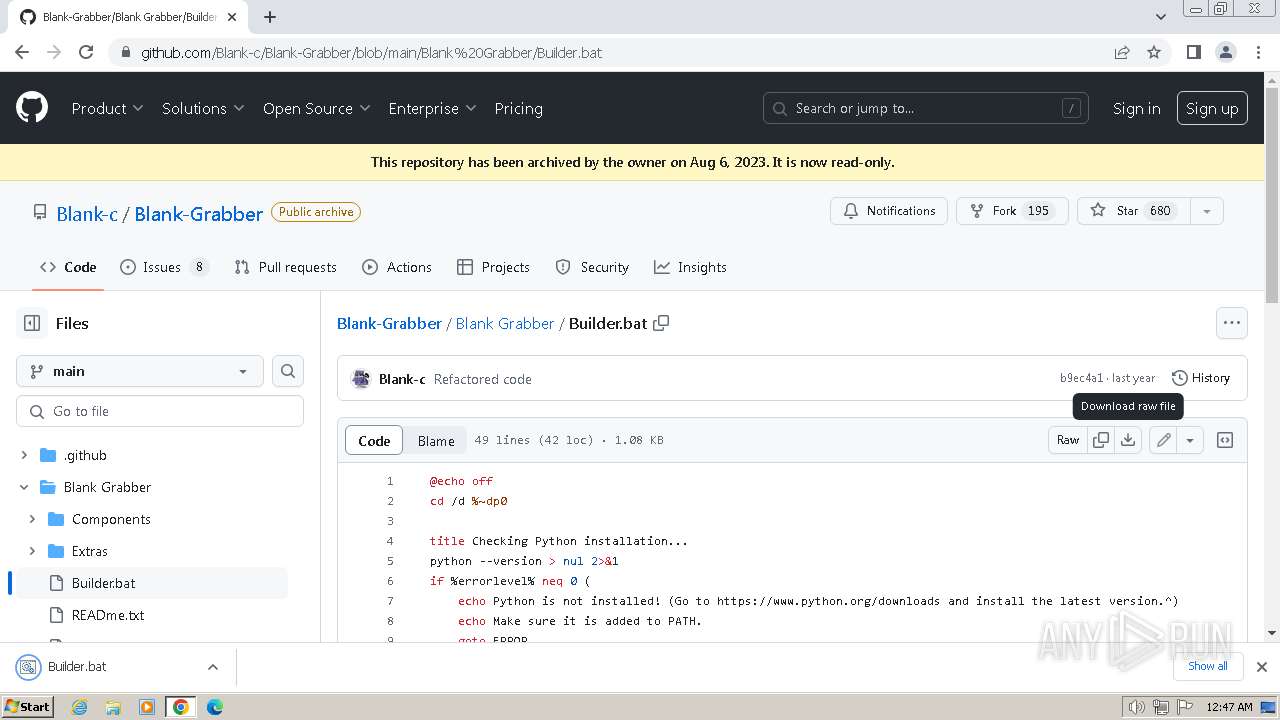Image resolution: width=1280 pixels, height=720 pixels.
Task: Open the symbols panel icon
Action: 1225,440
